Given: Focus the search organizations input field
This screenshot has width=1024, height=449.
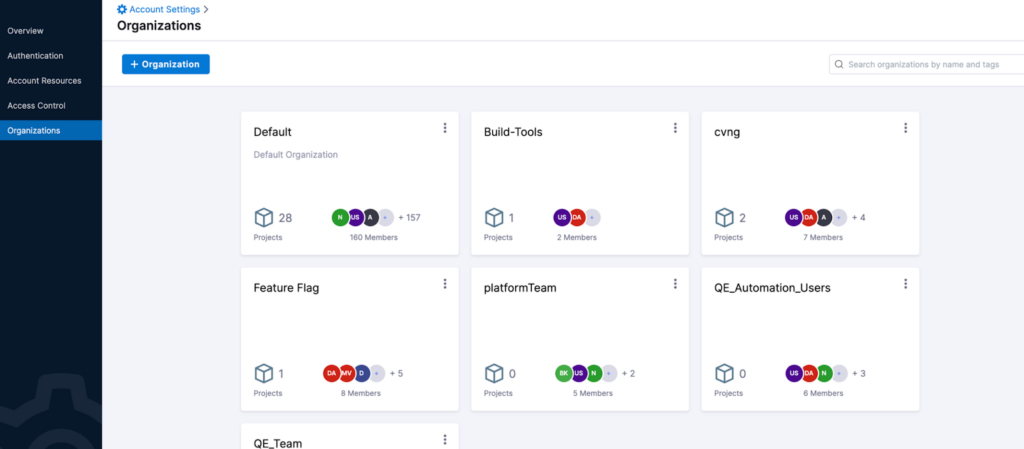Looking at the screenshot, I should coord(927,65).
